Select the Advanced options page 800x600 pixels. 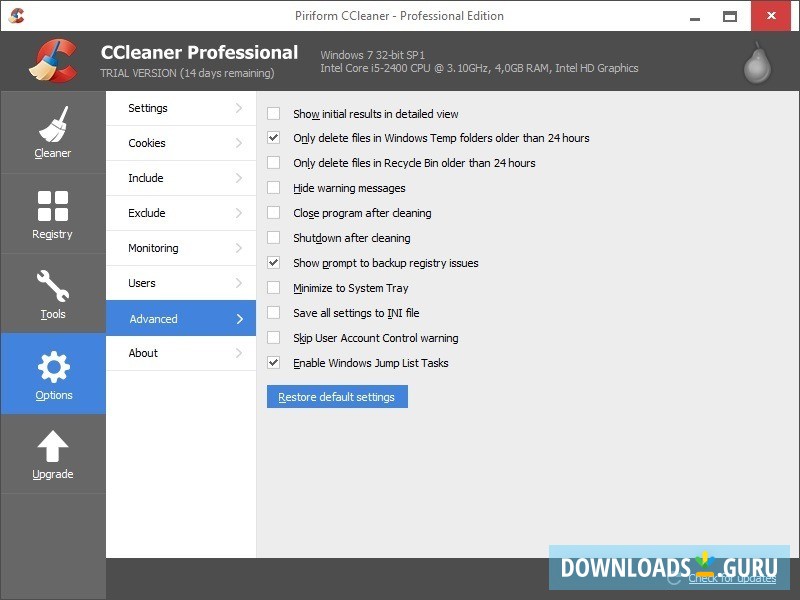pos(181,318)
